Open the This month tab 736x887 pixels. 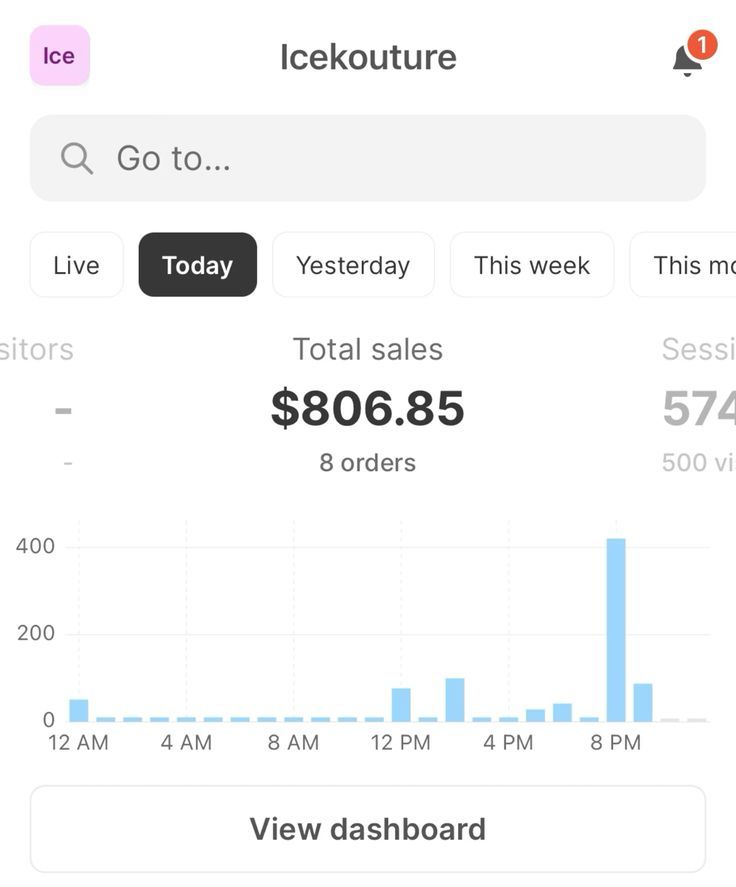pos(690,264)
